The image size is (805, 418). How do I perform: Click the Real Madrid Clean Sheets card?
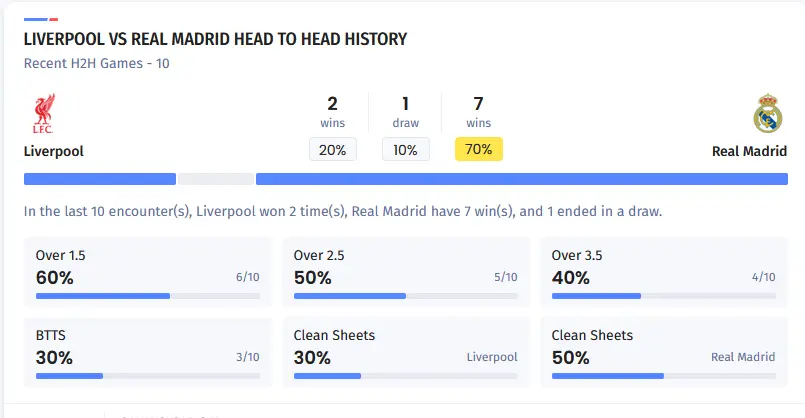coord(663,351)
